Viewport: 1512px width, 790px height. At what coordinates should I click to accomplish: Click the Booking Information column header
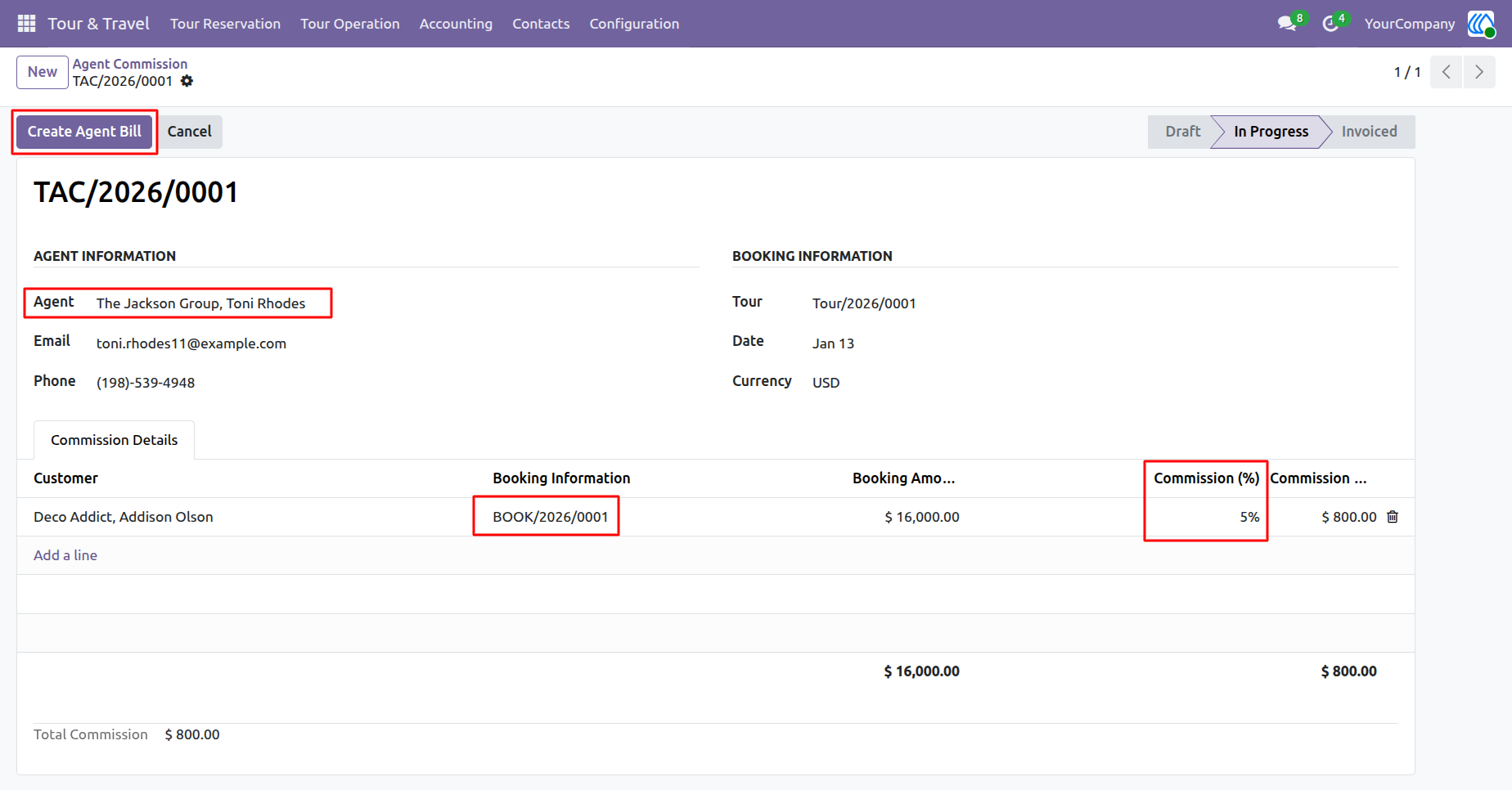[561, 478]
